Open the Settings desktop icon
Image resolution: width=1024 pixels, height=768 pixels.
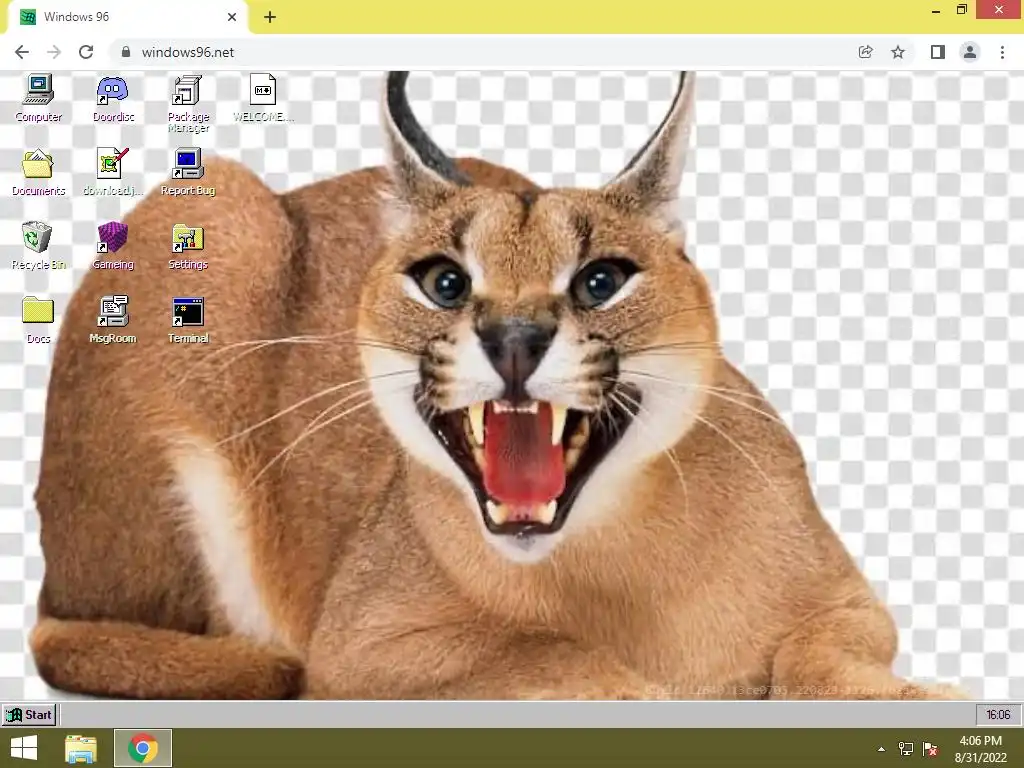(x=188, y=246)
